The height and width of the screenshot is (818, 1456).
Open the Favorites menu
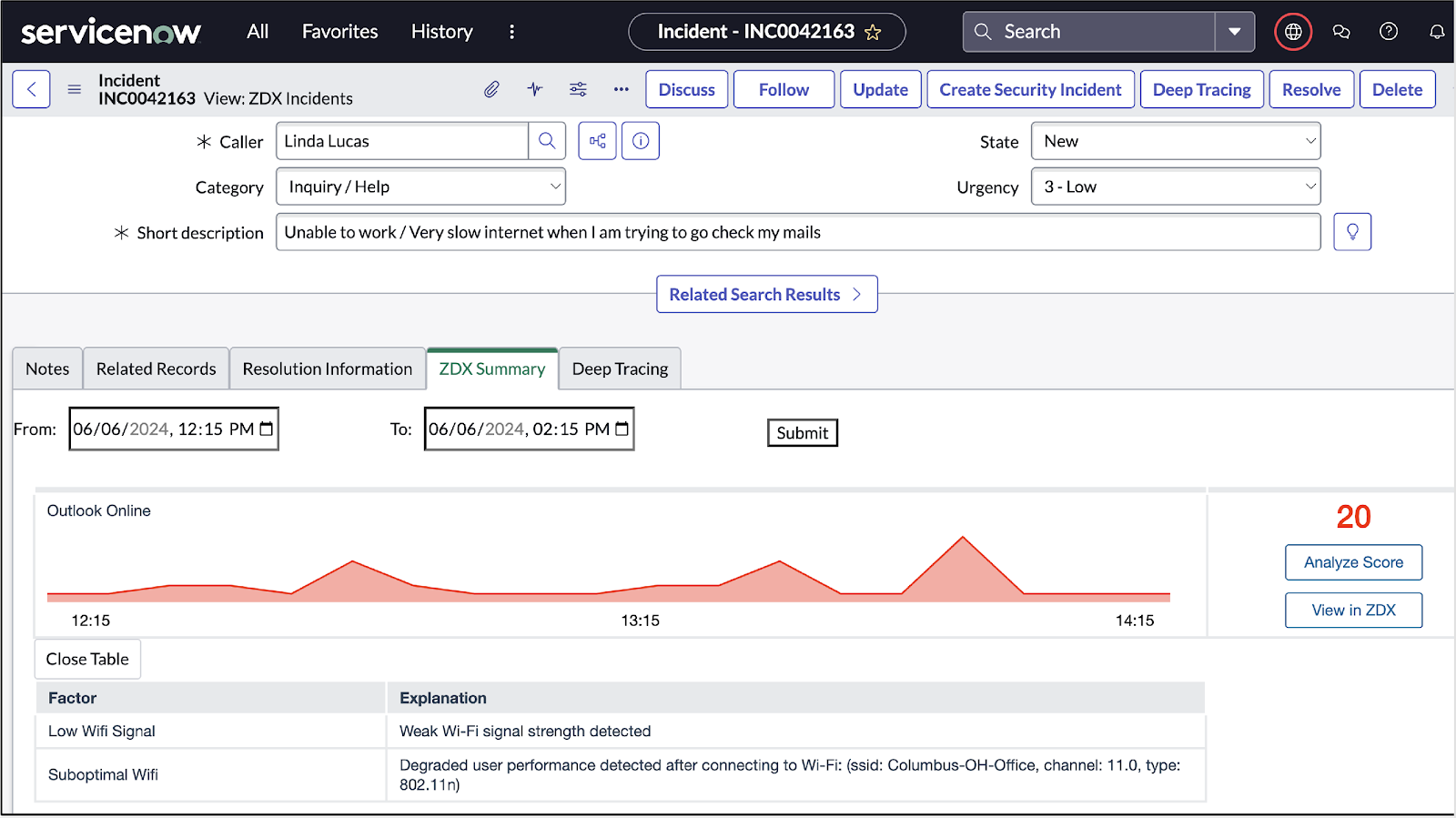coord(339,32)
